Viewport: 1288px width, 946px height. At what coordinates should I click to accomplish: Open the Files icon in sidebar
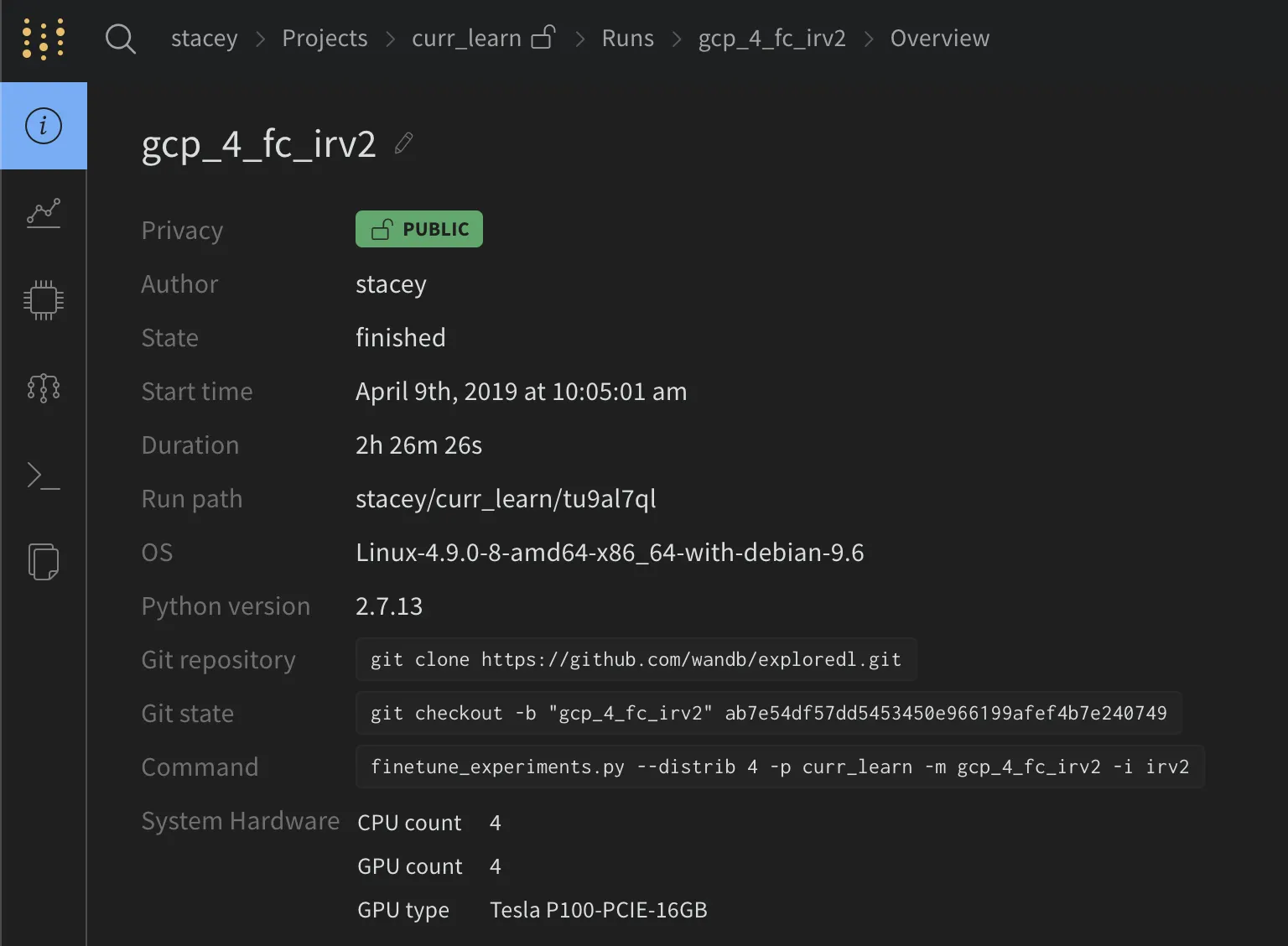[44, 562]
